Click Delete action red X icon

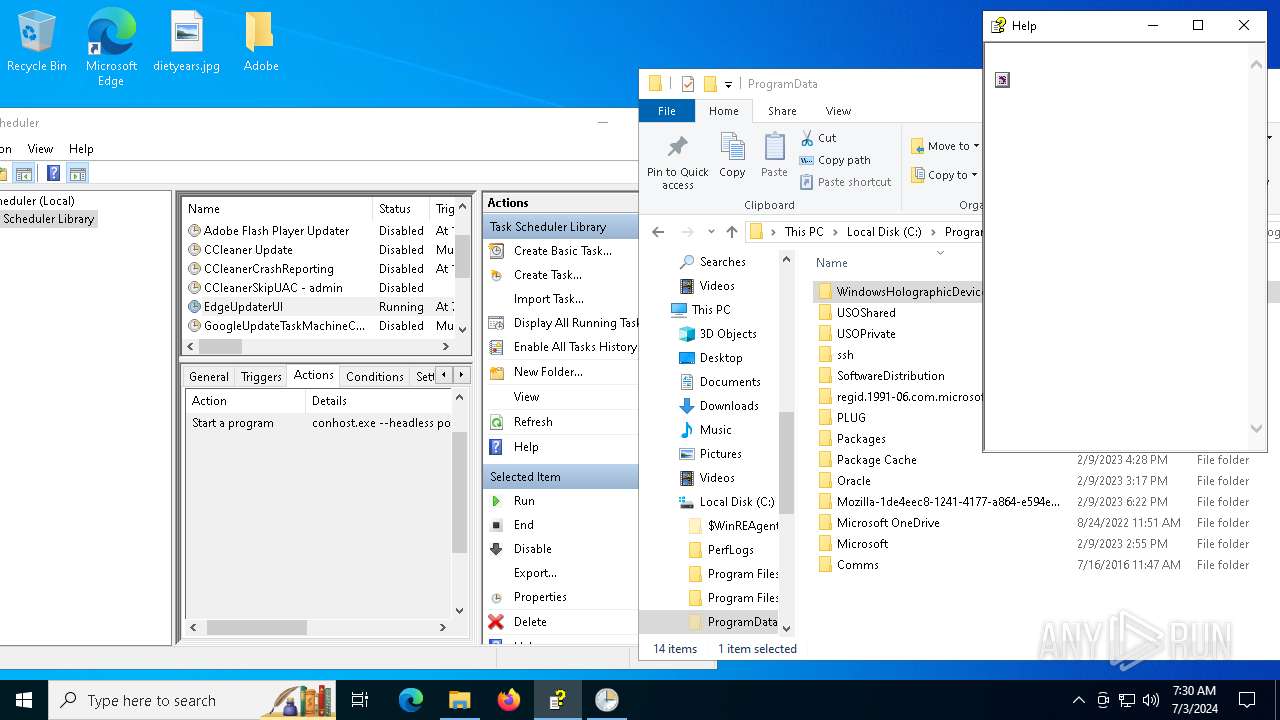click(496, 621)
